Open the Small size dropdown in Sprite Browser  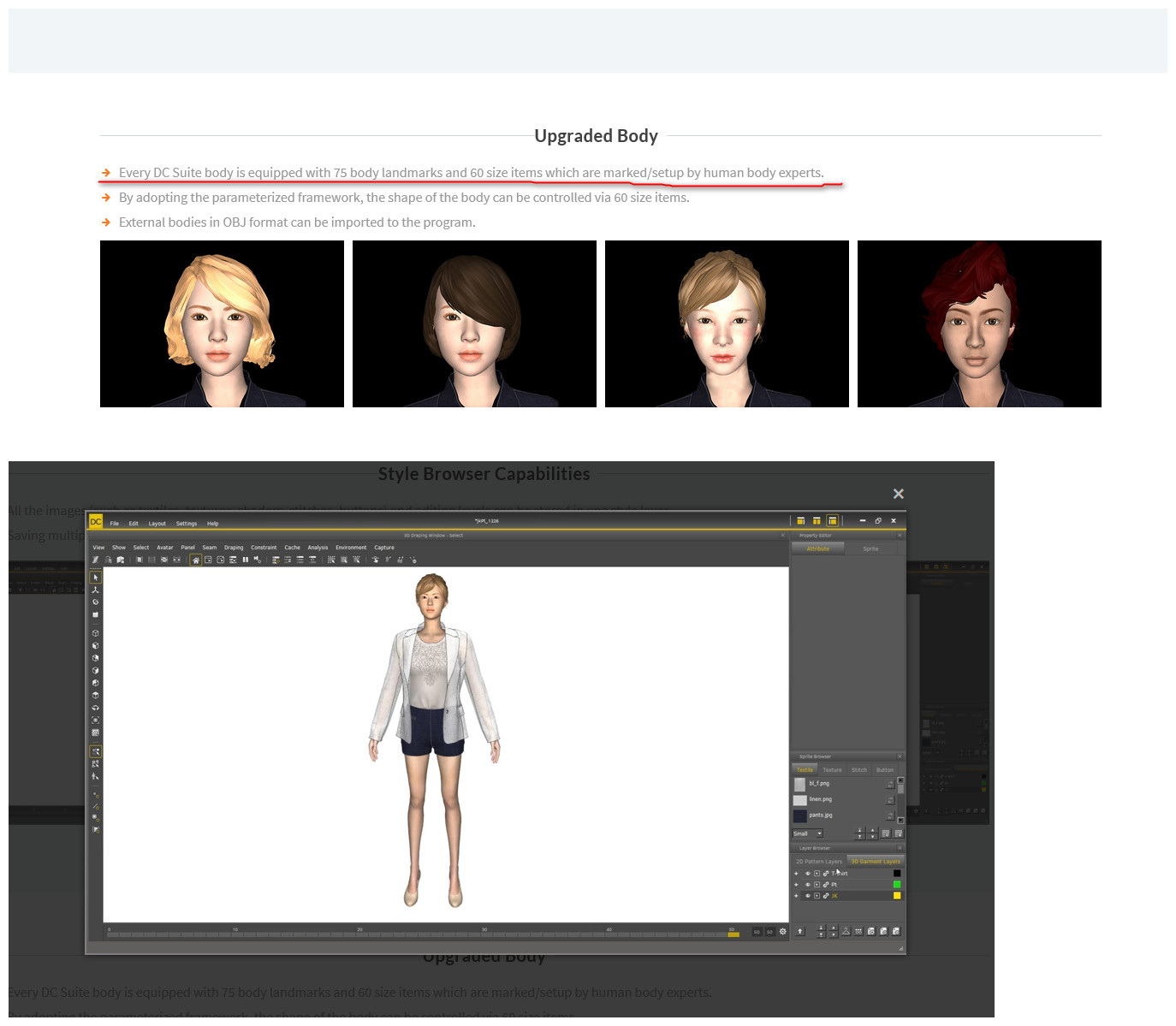[807, 833]
